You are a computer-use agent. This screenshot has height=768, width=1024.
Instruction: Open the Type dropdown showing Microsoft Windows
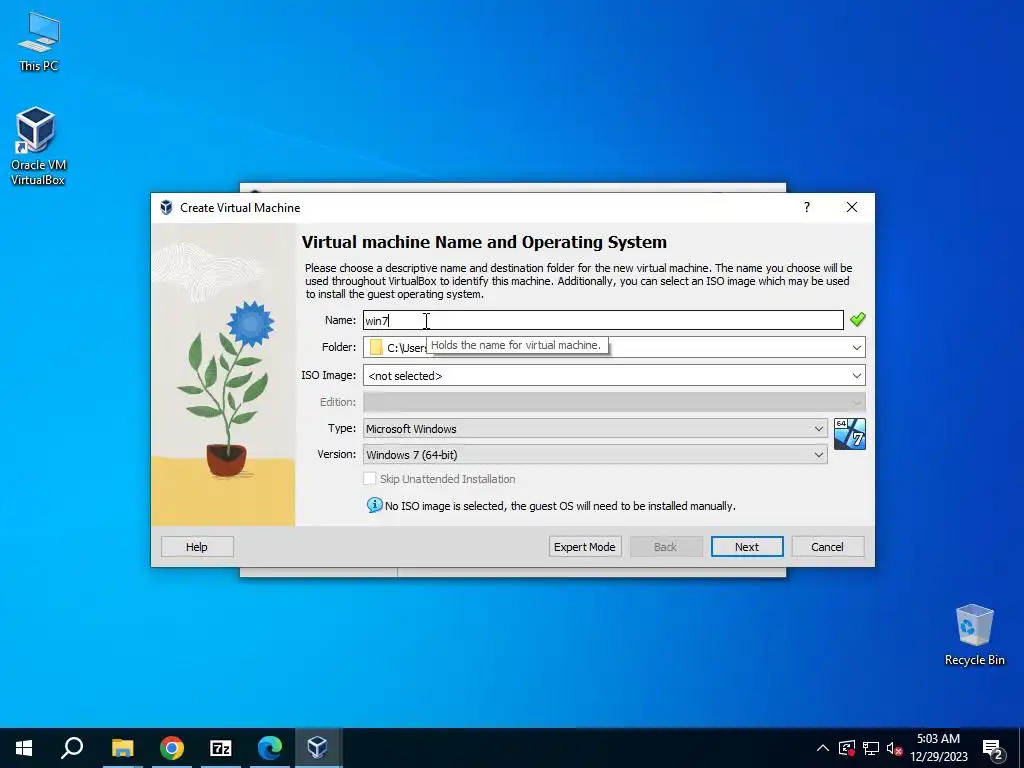[x=595, y=428]
